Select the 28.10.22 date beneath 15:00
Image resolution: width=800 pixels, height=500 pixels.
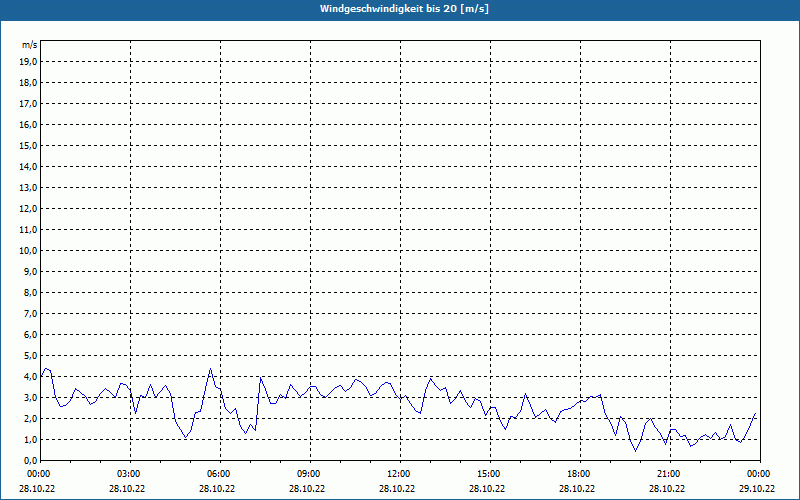487,488
